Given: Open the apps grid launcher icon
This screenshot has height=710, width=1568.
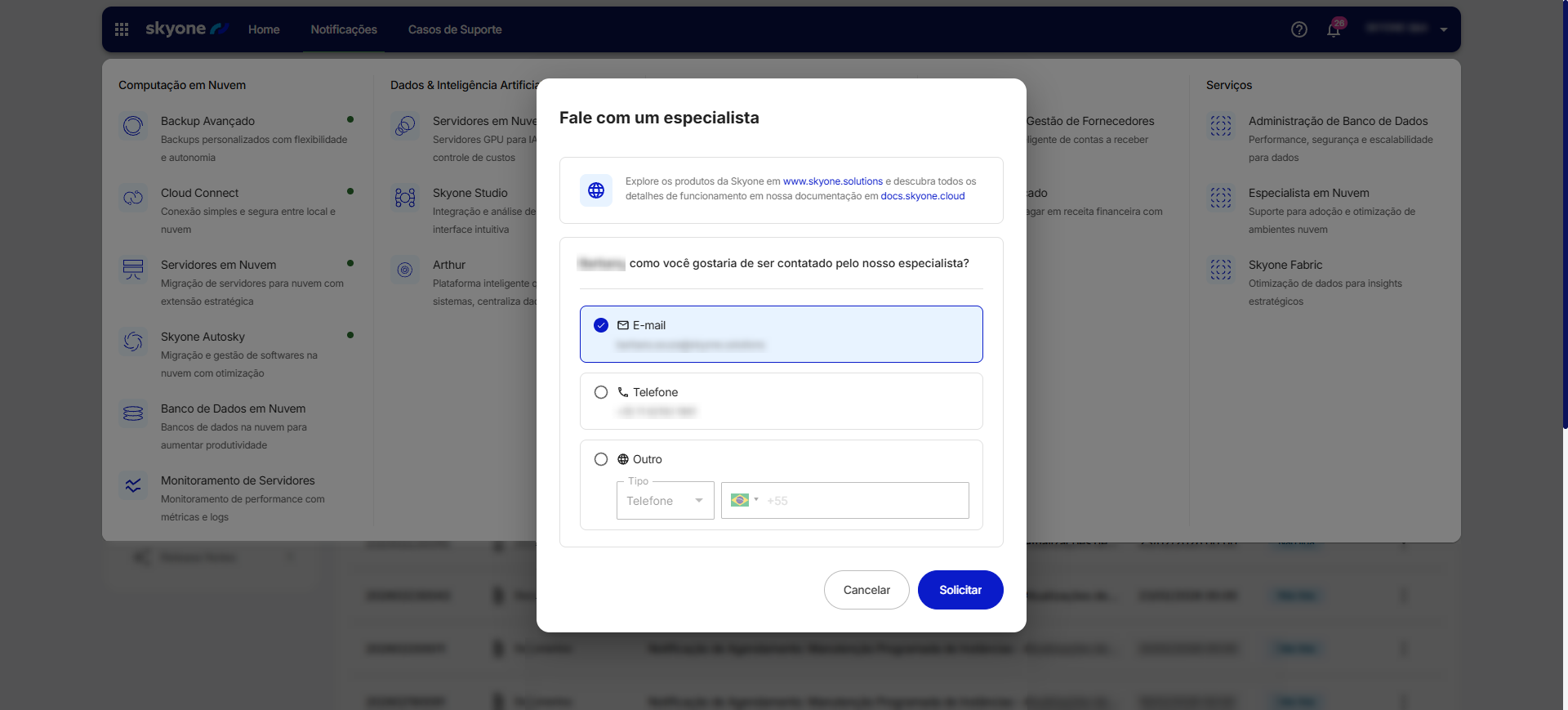Looking at the screenshot, I should (x=122, y=29).
